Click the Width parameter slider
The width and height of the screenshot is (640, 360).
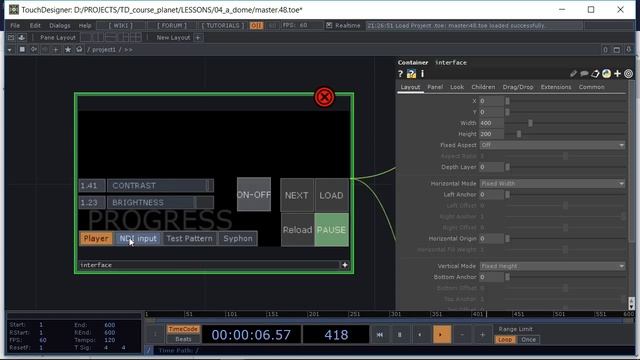[x=565, y=123]
